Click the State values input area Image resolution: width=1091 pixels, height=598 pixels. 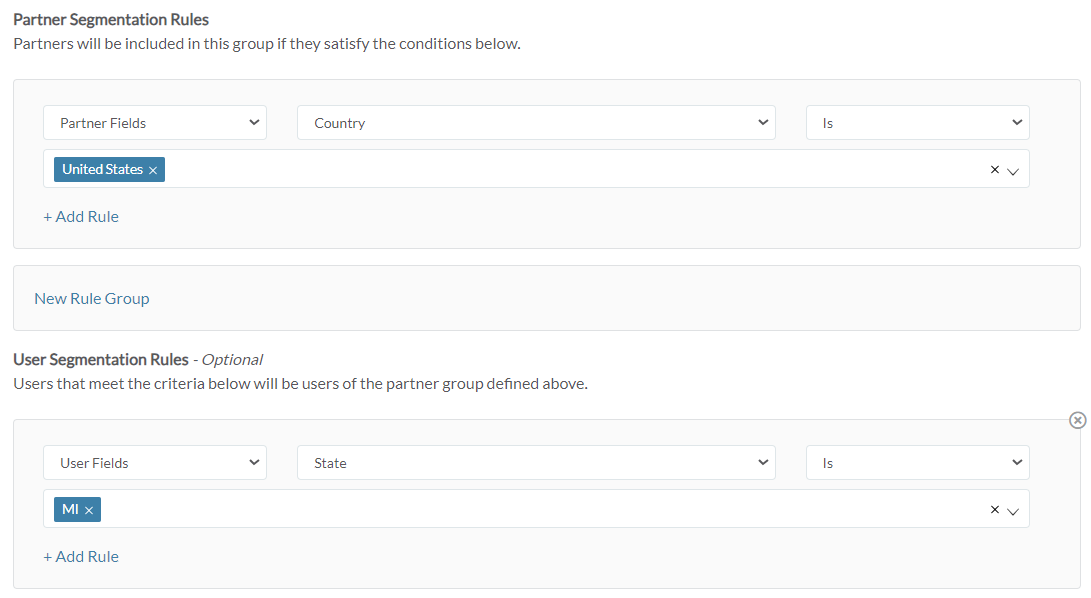(x=500, y=509)
